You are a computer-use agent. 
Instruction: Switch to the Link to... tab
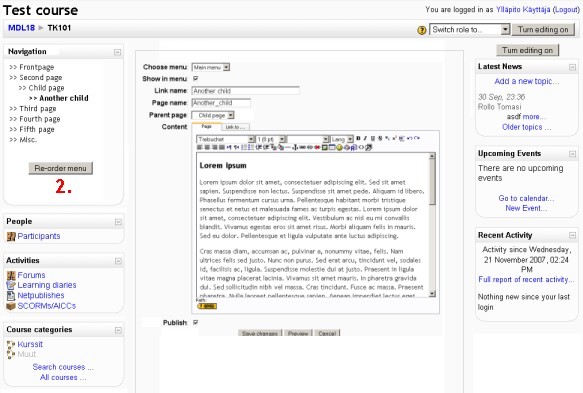pos(235,127)
